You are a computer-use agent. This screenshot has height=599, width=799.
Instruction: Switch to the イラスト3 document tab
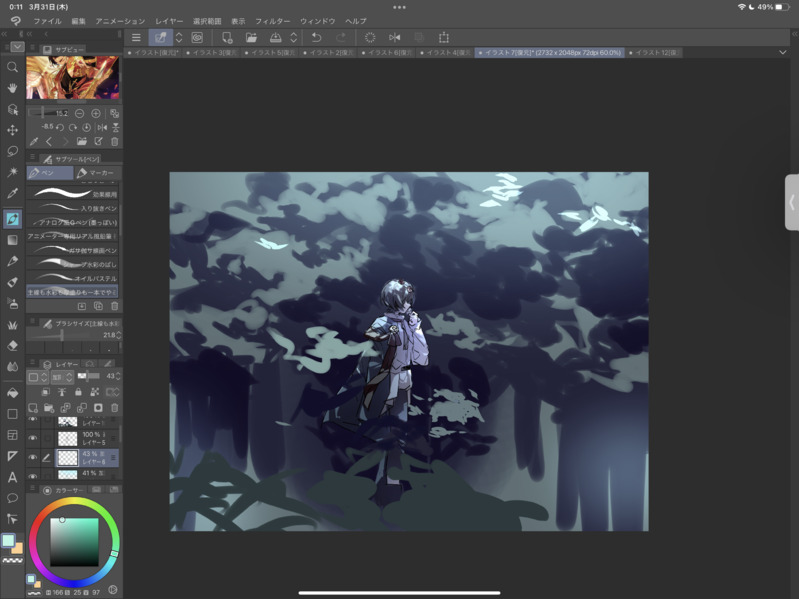[212, 52]
